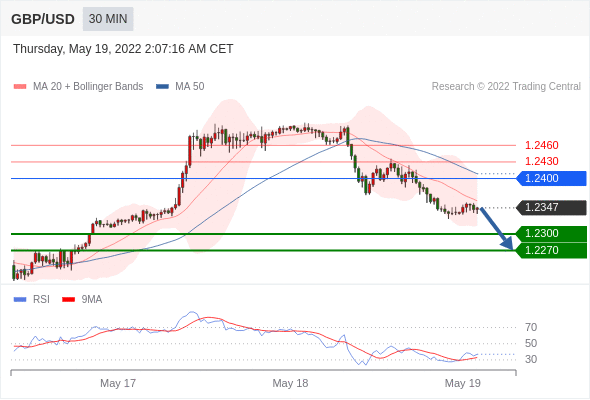
Task: Click the date and time text line
Action: coord(123,49)
